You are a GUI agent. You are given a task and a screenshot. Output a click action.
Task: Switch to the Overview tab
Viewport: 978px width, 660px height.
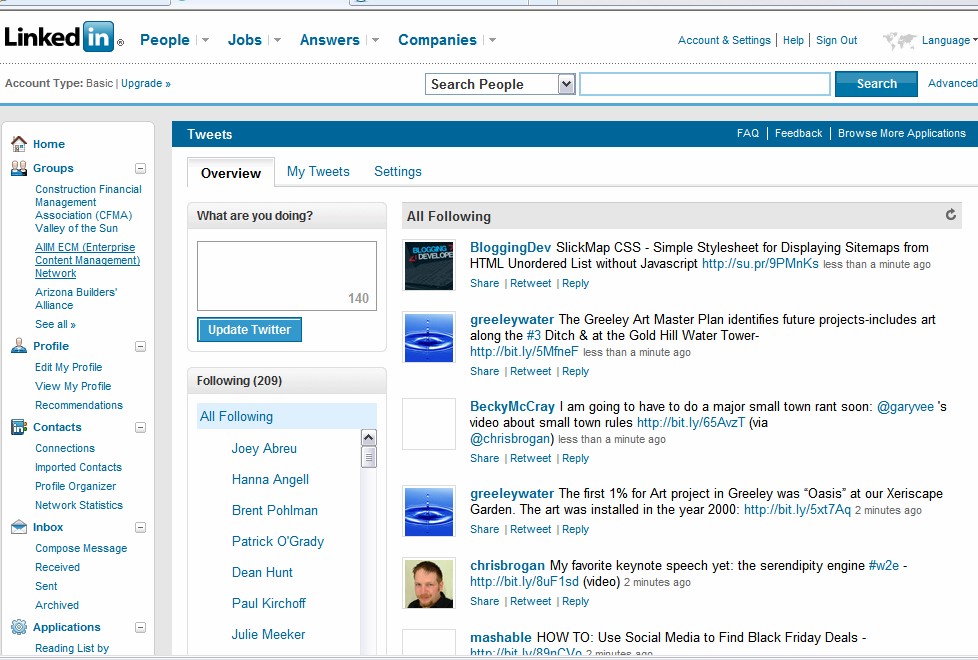tap(231, 173)
